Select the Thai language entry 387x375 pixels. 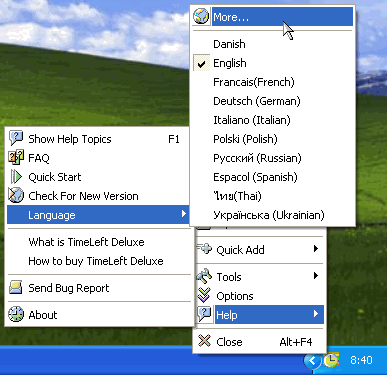click(272, 196)
